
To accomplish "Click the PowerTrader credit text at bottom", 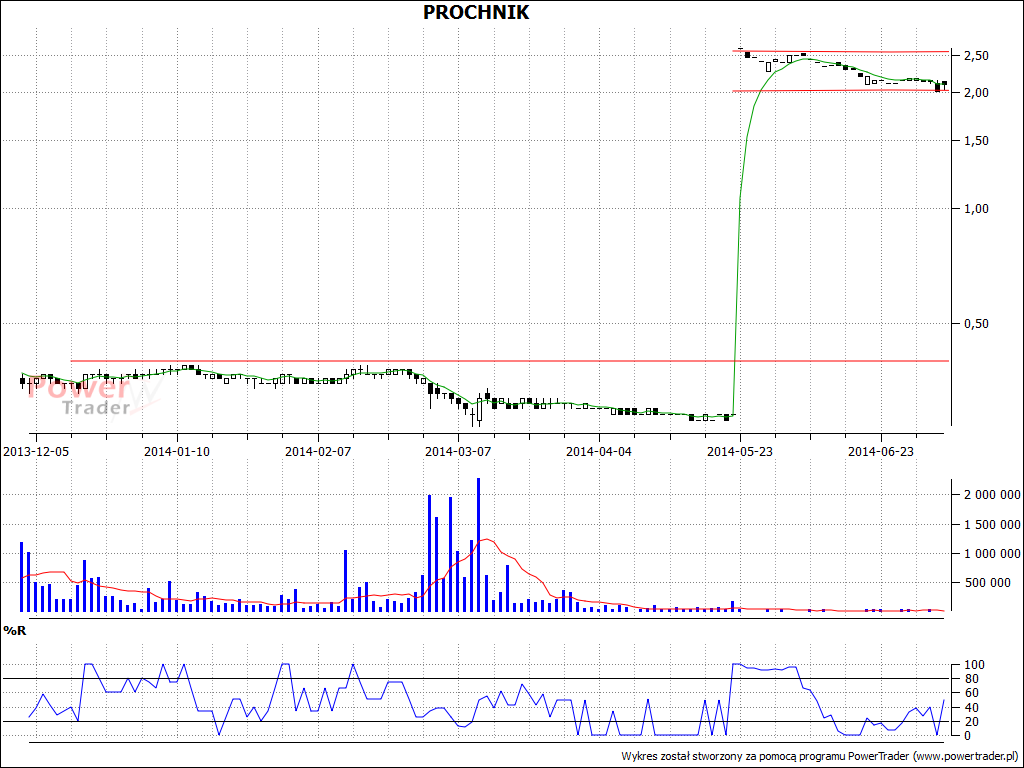I will 821,756.
